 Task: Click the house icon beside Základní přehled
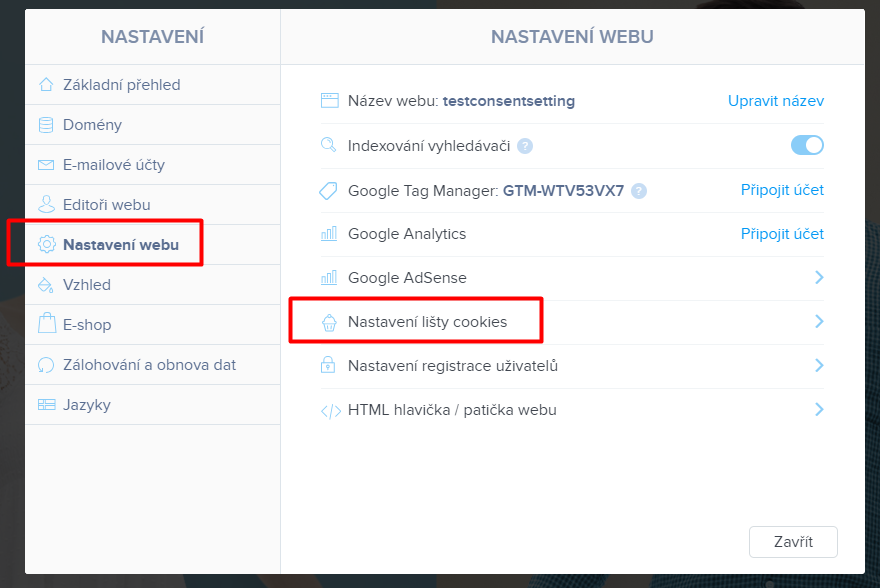[46, 85]
